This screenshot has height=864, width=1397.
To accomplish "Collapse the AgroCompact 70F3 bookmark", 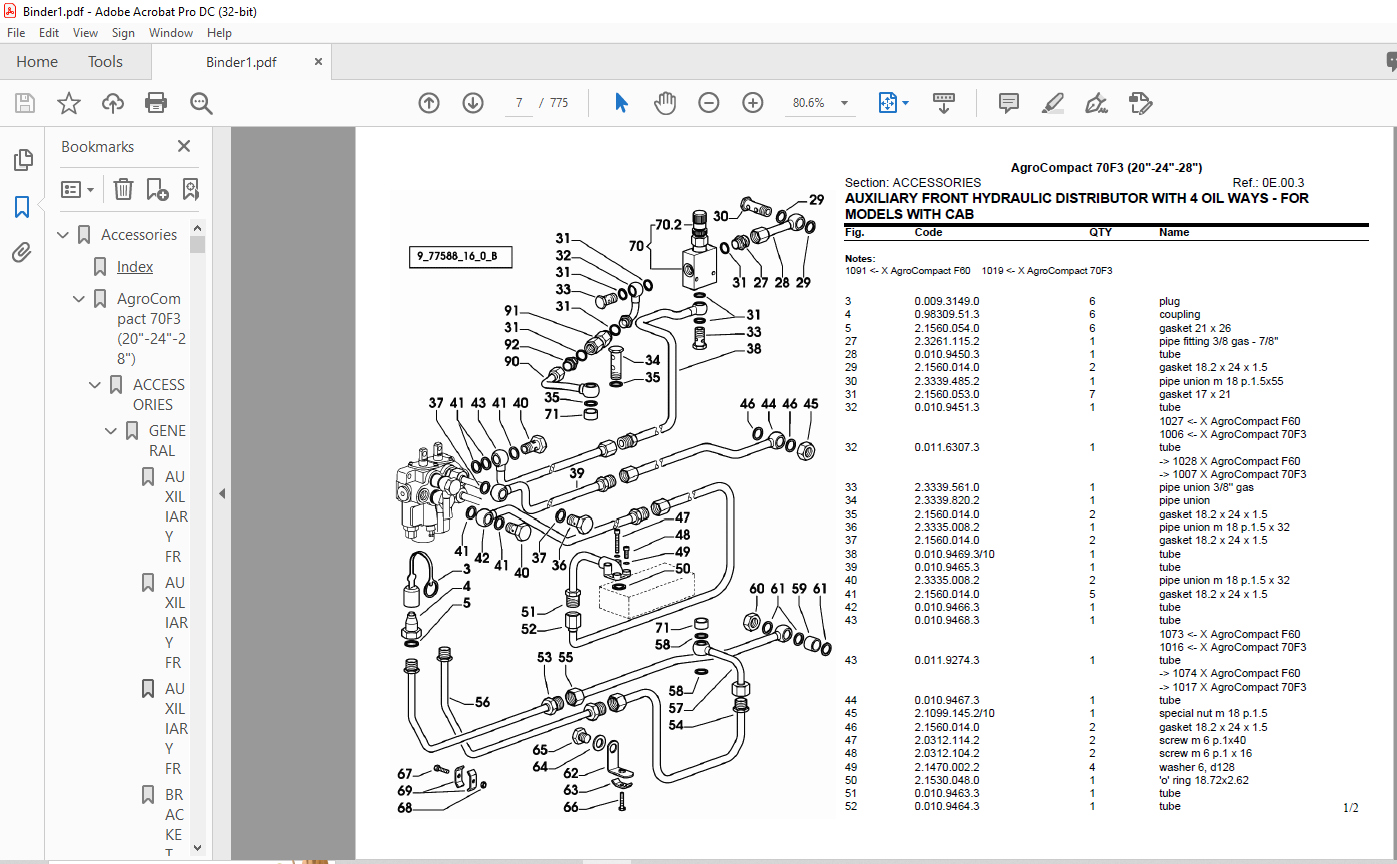I will click(81, 299).
